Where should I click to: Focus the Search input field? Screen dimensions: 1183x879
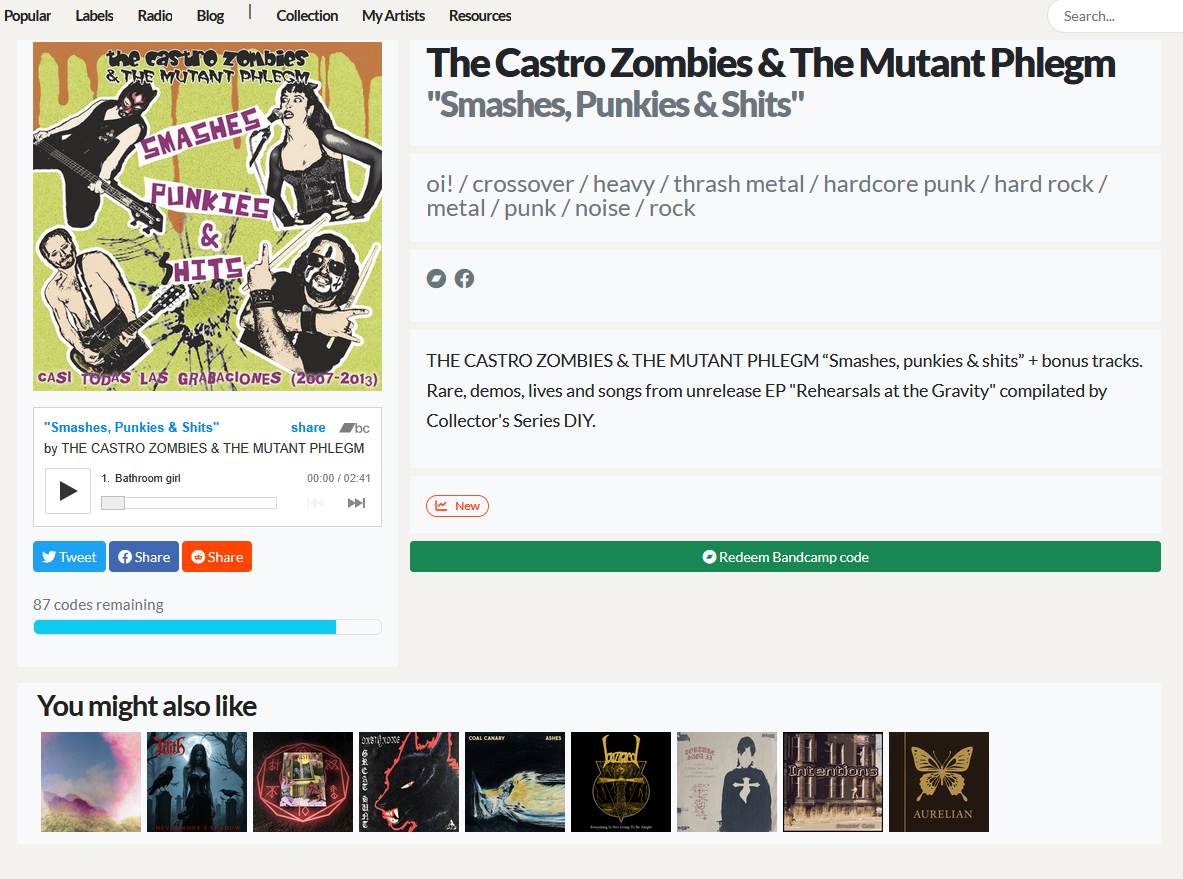click(1115, 16)
